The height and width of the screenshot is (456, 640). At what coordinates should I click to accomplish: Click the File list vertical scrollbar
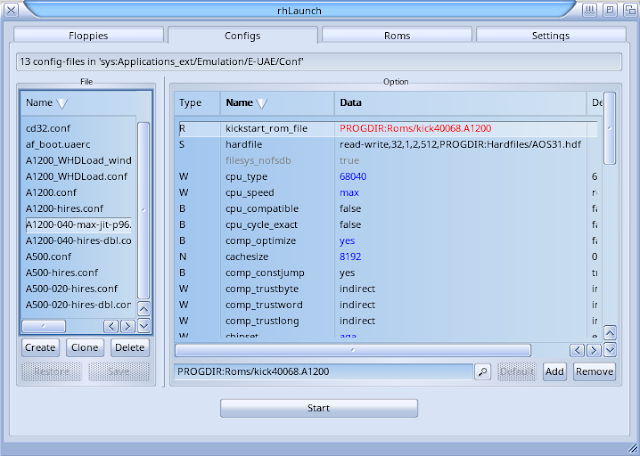tap(144, 211)
